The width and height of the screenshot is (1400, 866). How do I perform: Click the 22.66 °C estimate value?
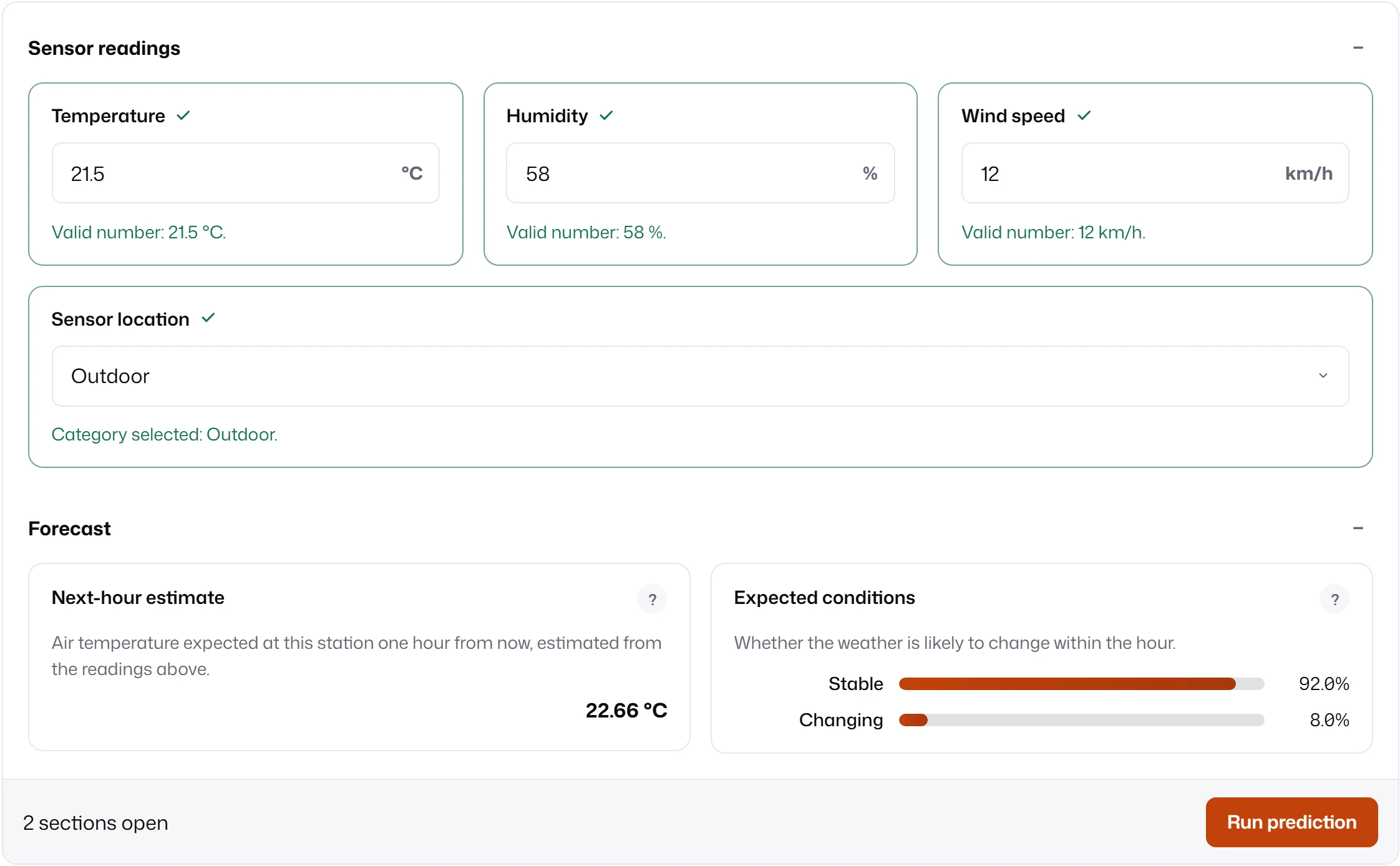[626, 710]
